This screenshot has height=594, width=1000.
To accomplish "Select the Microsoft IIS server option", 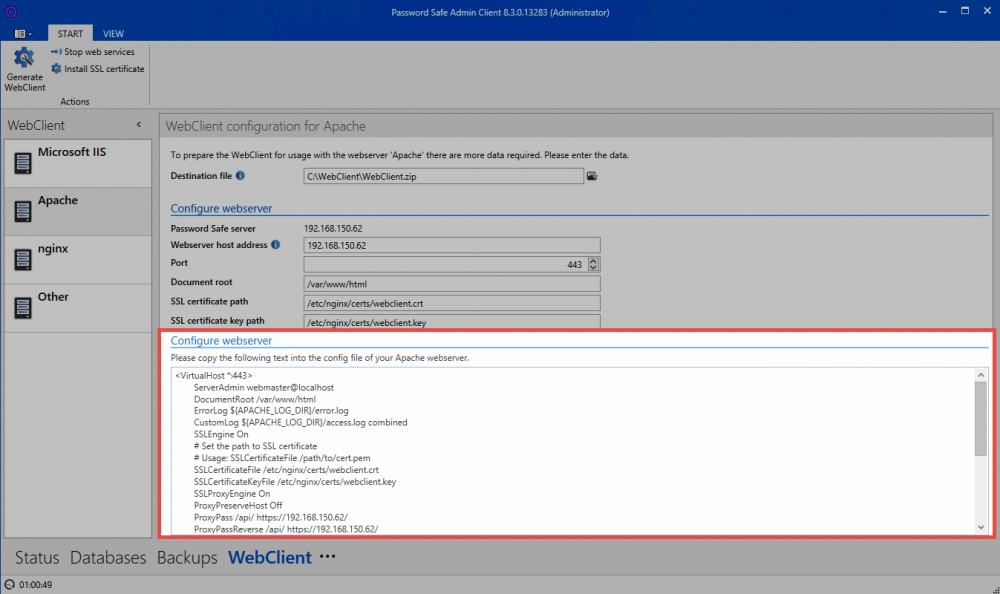I will [78, 163].
